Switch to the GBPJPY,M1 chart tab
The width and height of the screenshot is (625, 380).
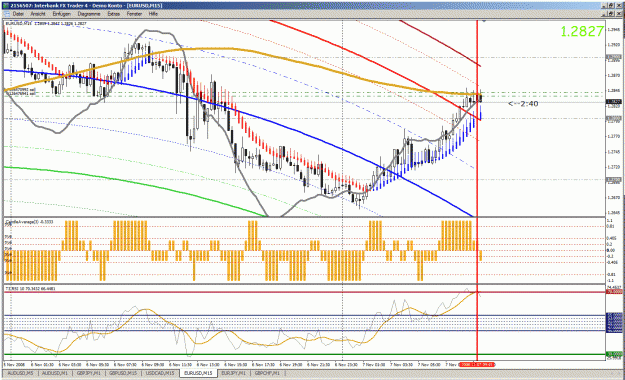click(x=89, y=373)
